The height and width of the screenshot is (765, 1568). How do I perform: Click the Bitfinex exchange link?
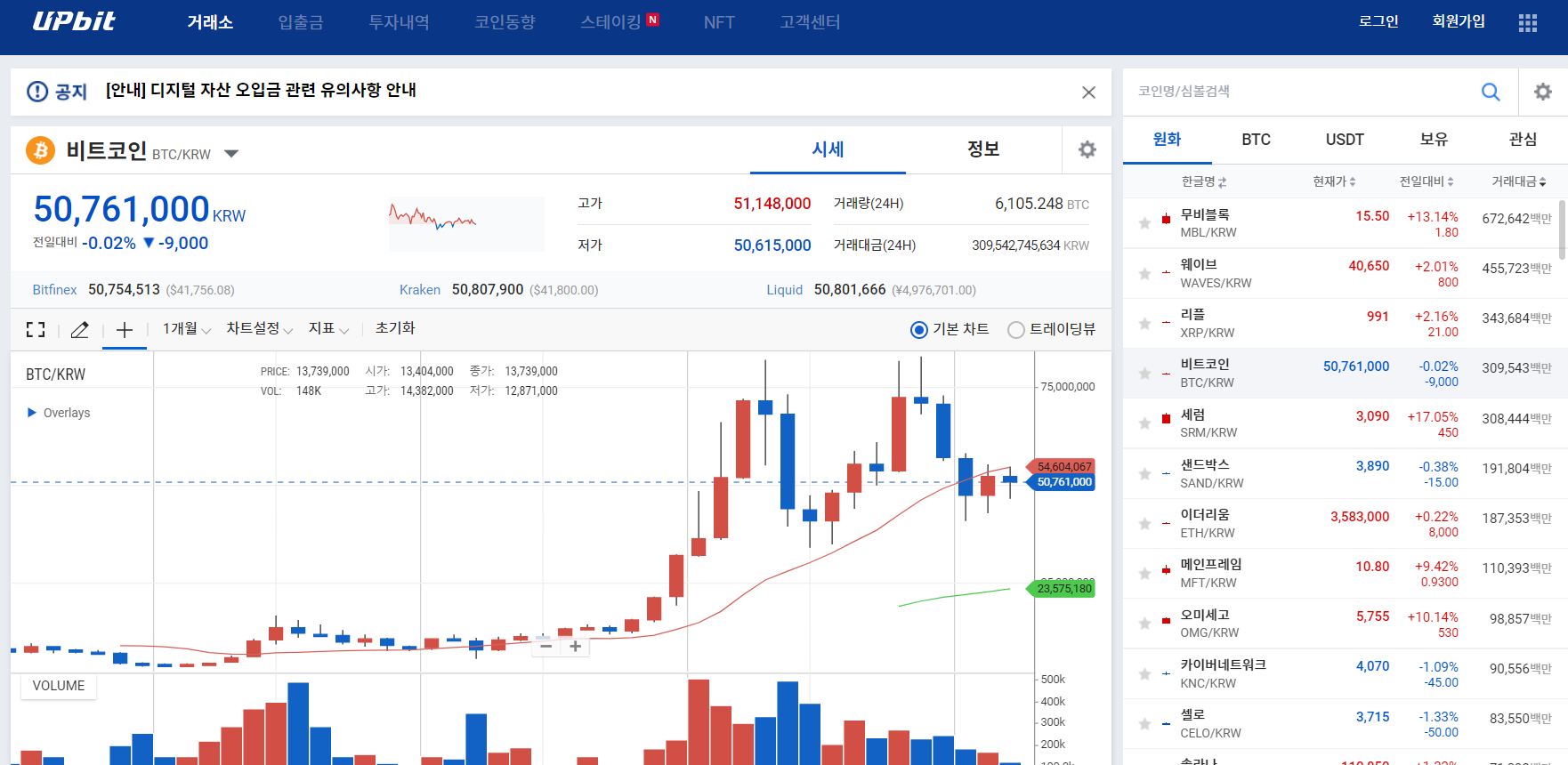pos(54,290)
